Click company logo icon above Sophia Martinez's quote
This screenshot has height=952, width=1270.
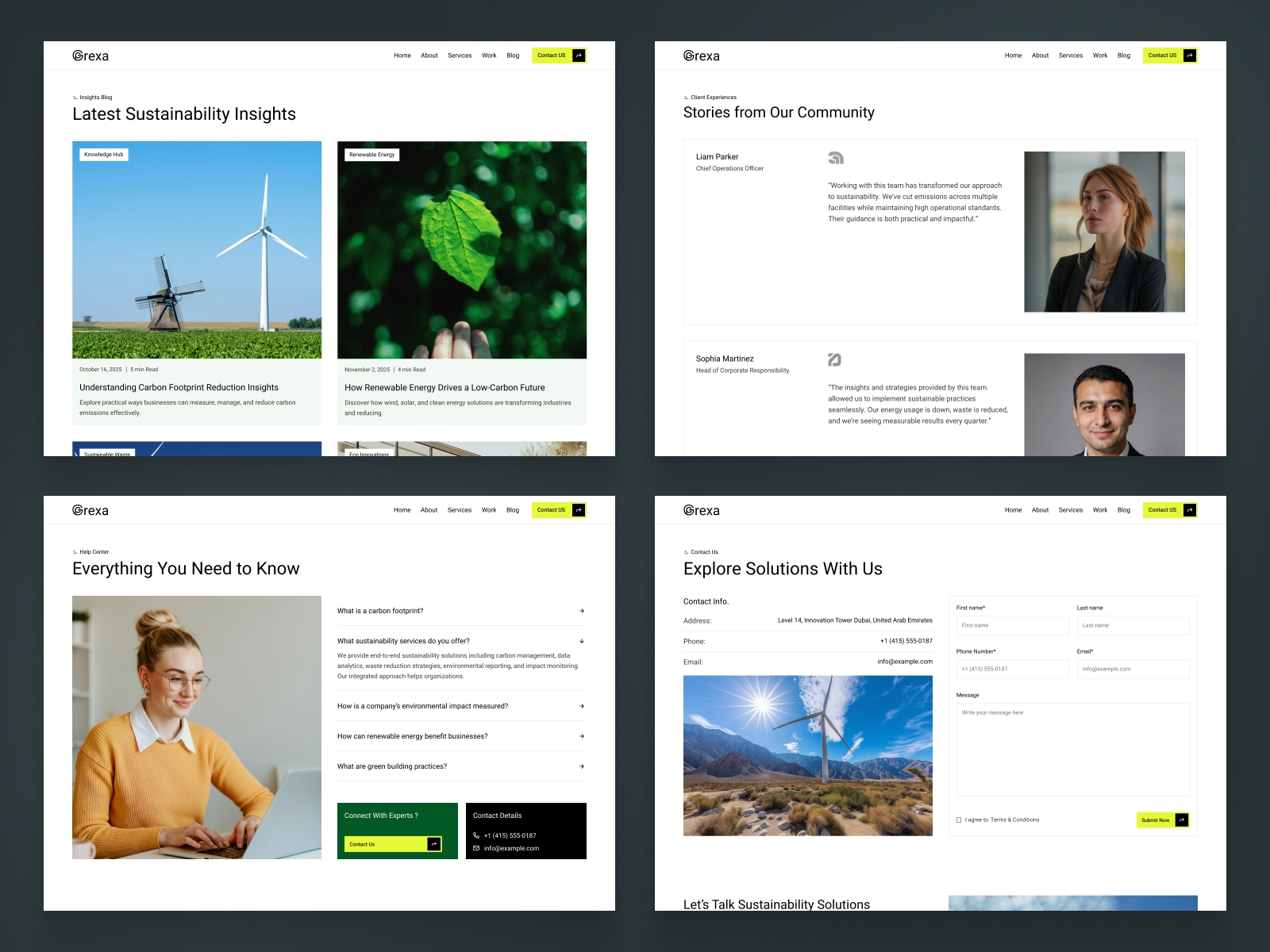pyautogui.click(x=834, y=359)
